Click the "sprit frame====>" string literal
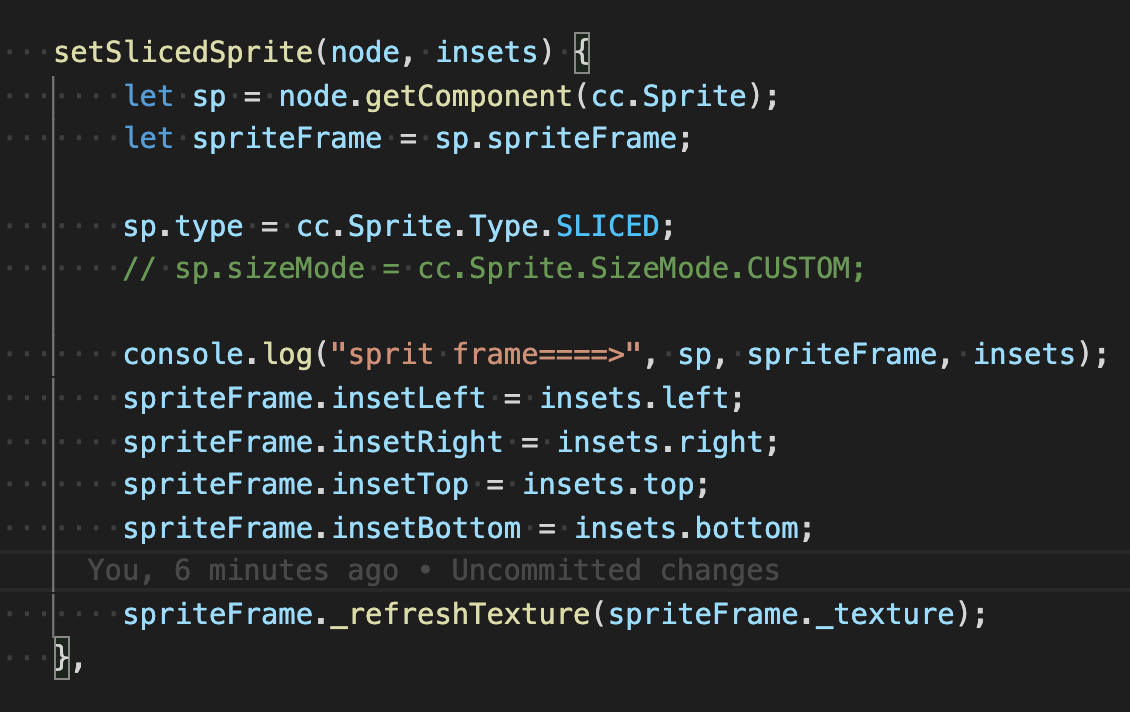Viewport: 1130px width, 712px height. pos(485,355)
